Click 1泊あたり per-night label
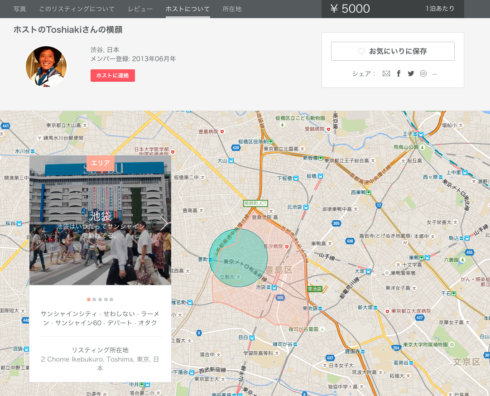 [440, 9]
